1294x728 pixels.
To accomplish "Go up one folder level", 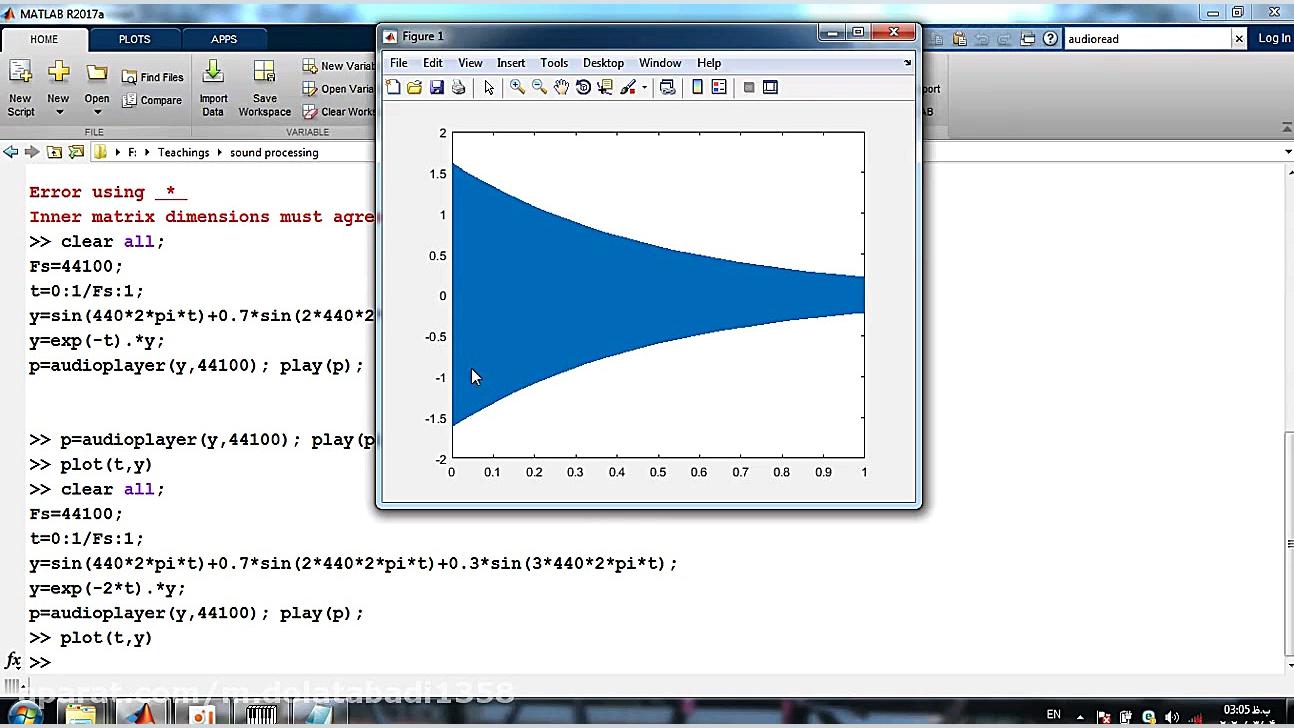I will (x=54, y=152).
